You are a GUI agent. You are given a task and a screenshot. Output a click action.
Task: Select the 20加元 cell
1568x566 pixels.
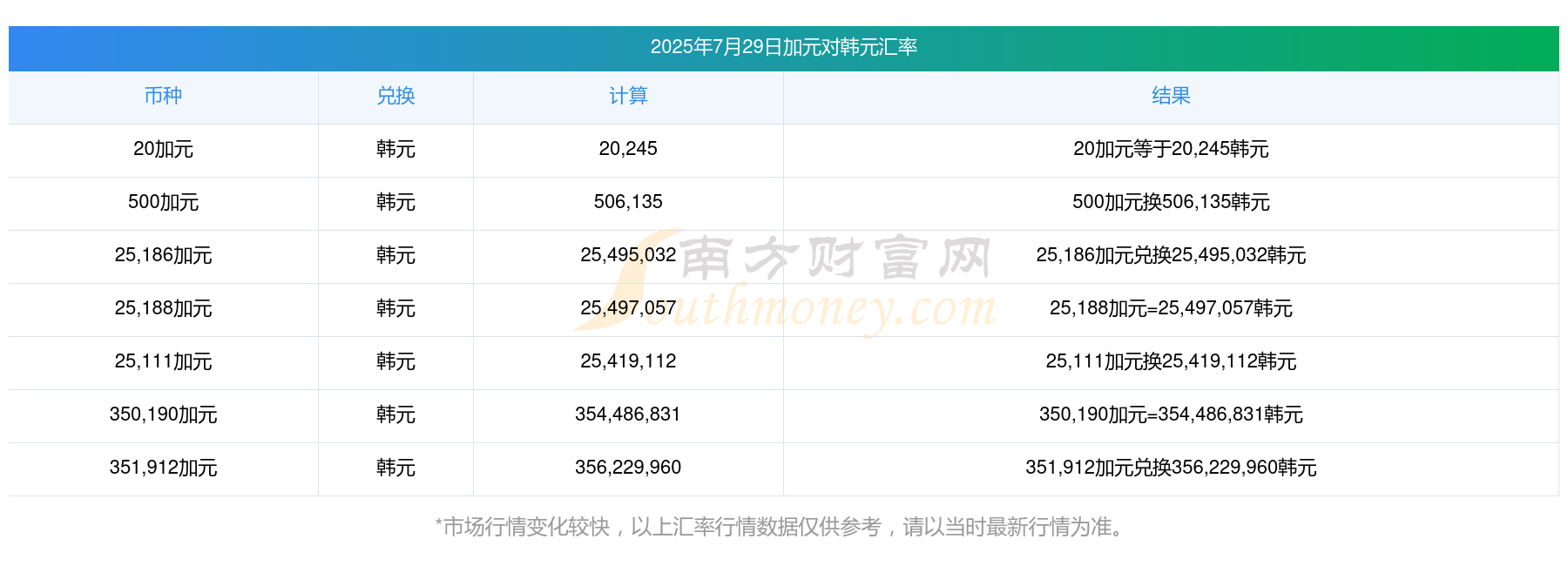pyautogui.click(x=163, y=149)
